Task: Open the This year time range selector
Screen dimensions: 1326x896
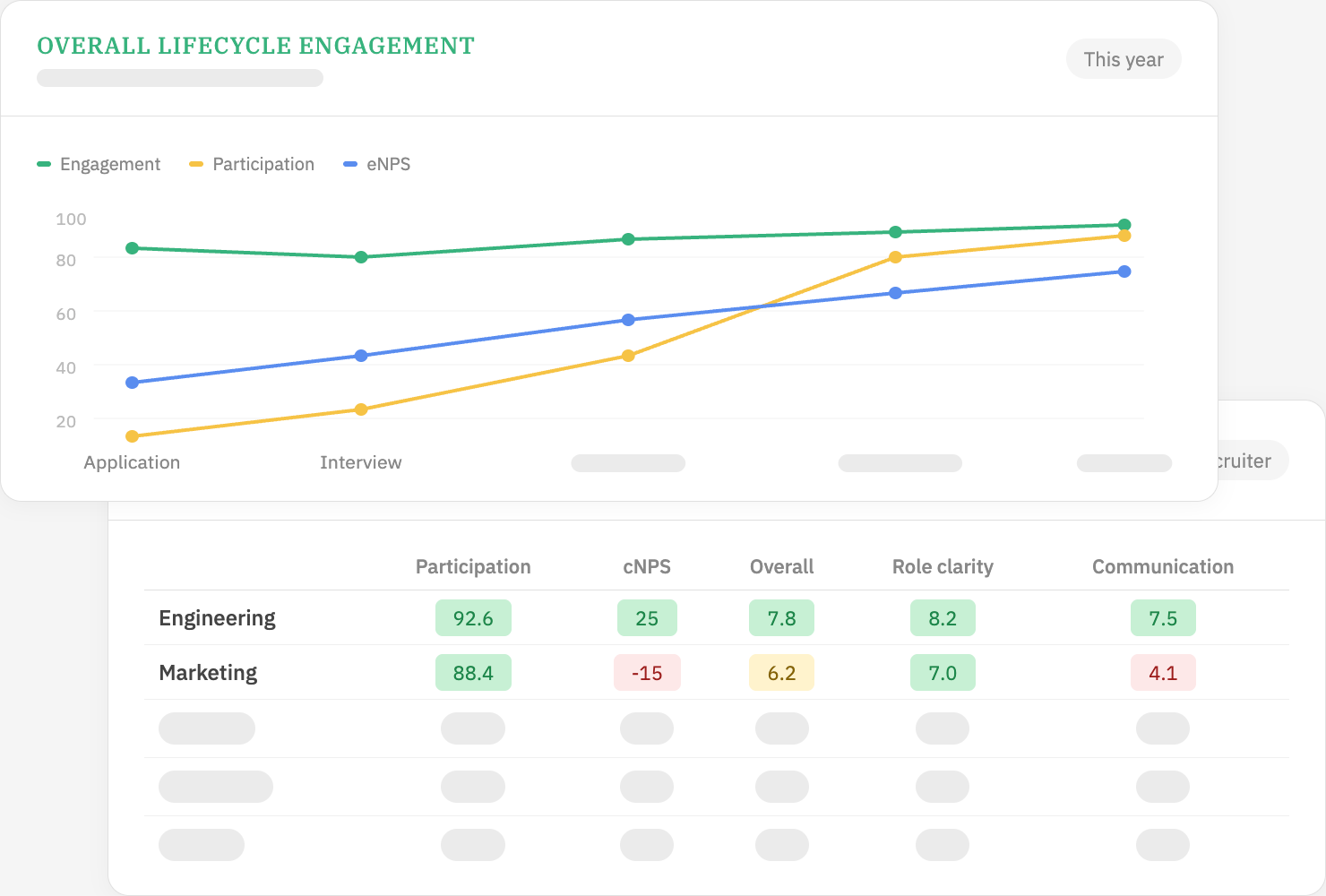Action: pyautogui.click(x=1124, y=58)
